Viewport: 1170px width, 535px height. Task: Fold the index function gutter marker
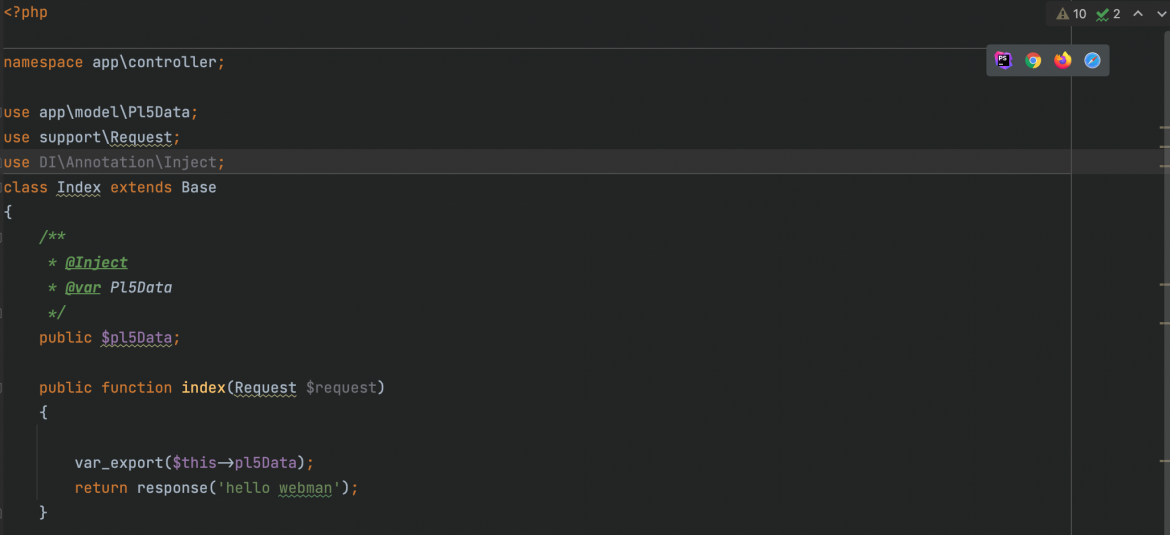[2, 388]
